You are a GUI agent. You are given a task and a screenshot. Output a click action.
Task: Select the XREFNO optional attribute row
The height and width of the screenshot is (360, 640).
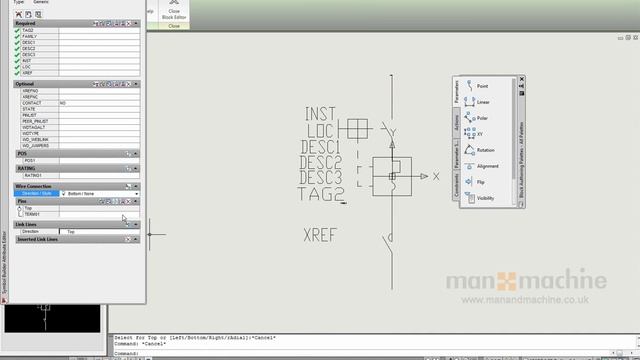coord(80,91)
